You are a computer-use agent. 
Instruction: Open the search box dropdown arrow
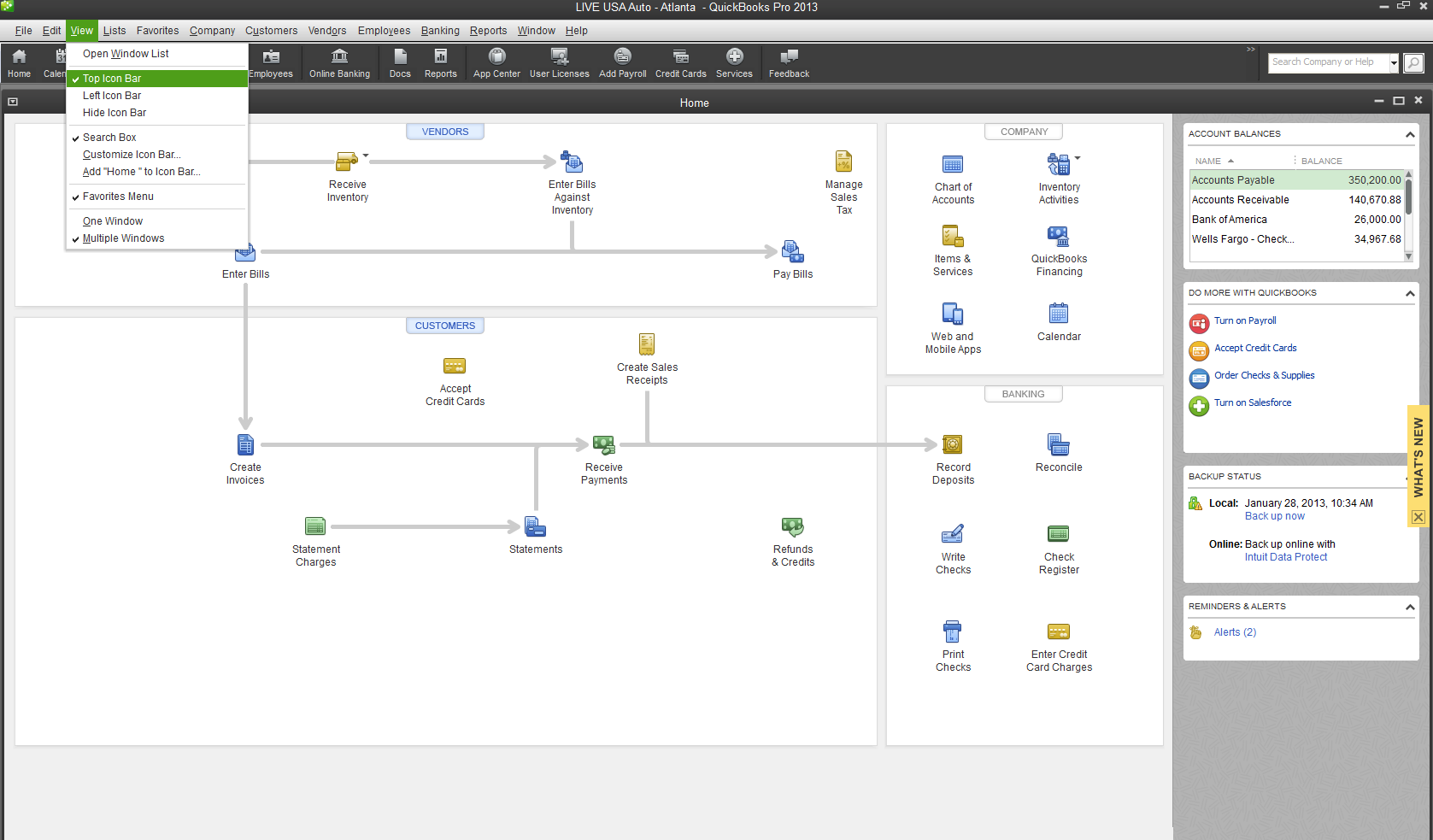point(1394,62)
